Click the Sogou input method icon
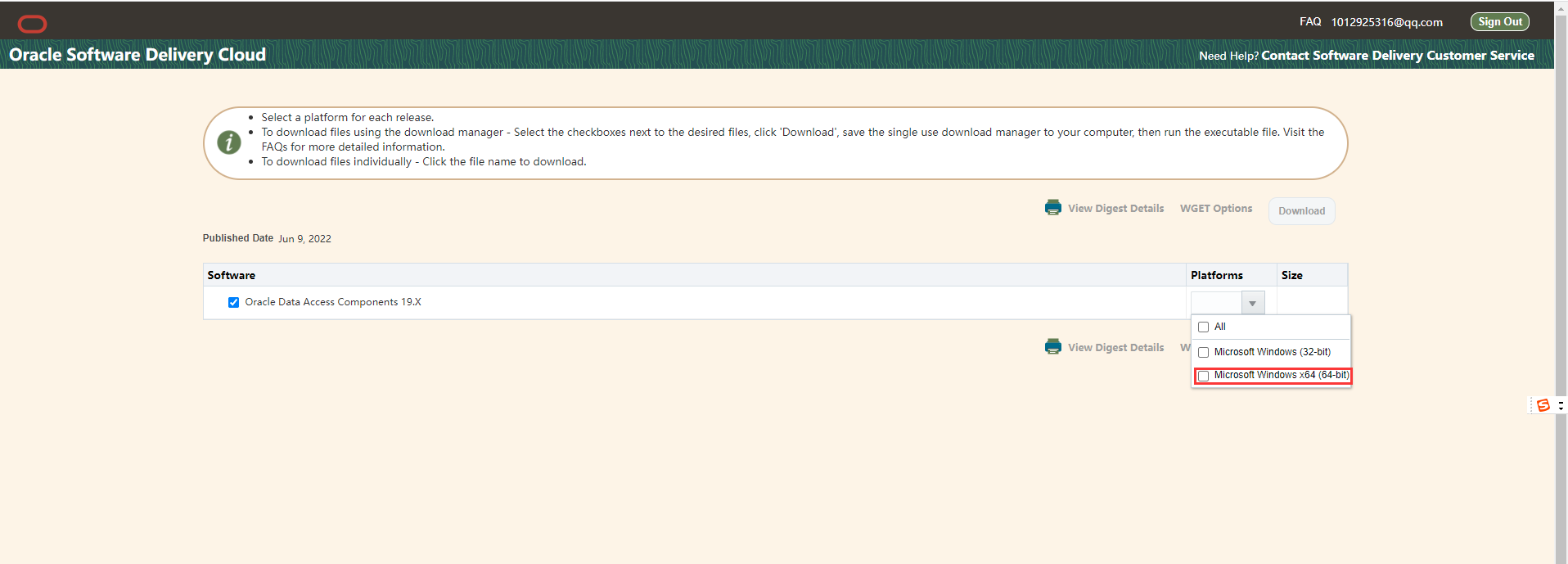1568x564 pixels. (x=1543, y=405)
